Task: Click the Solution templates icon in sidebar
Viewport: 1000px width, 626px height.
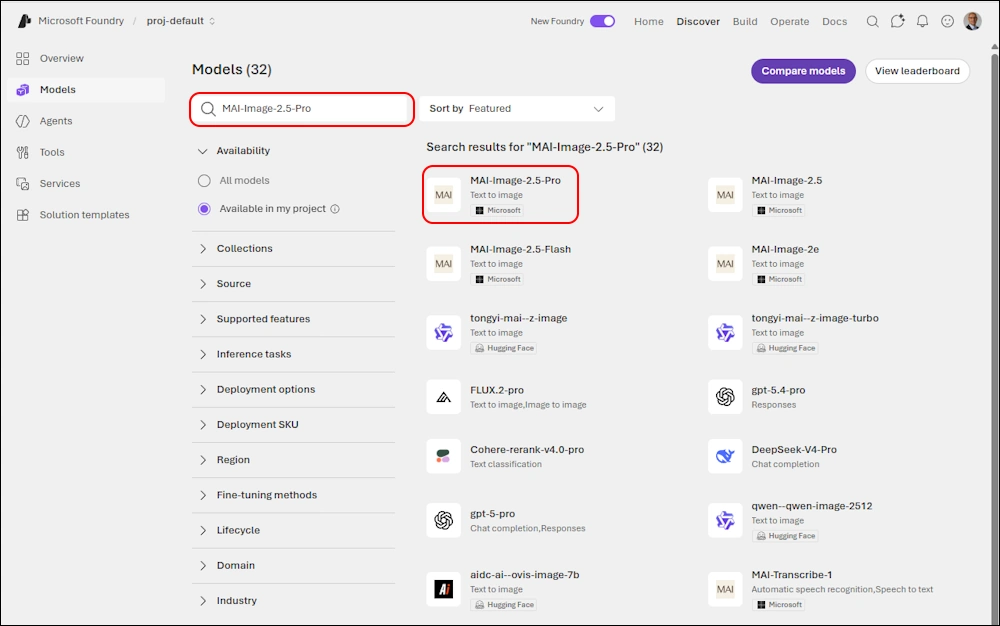Action: (22, 215)
